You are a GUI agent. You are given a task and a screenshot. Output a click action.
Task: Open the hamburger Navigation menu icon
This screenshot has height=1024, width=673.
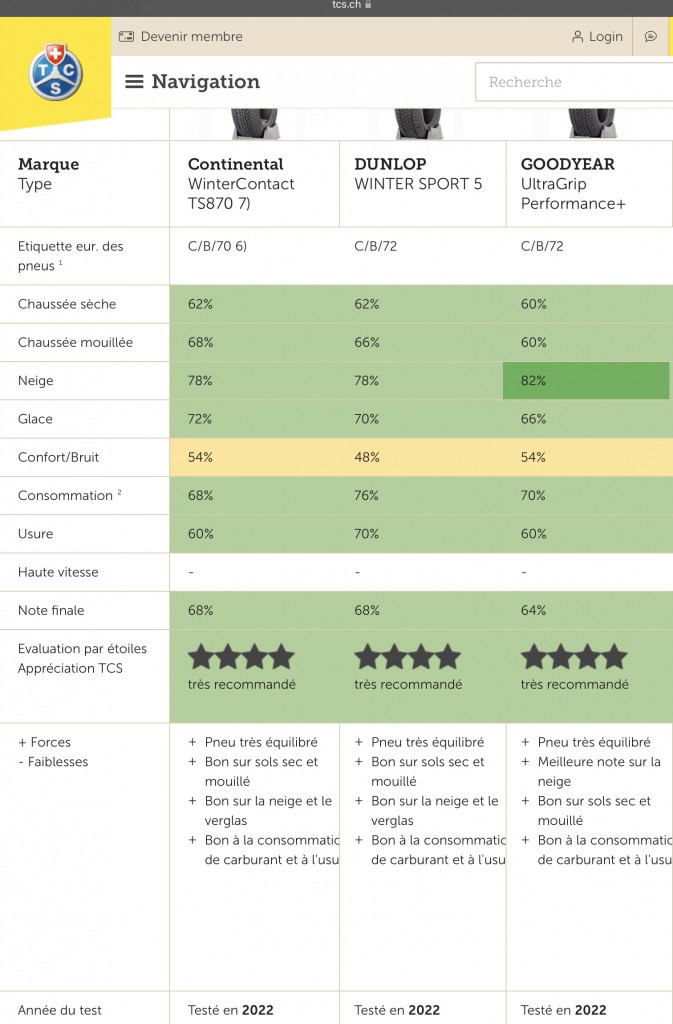[134, 82]
